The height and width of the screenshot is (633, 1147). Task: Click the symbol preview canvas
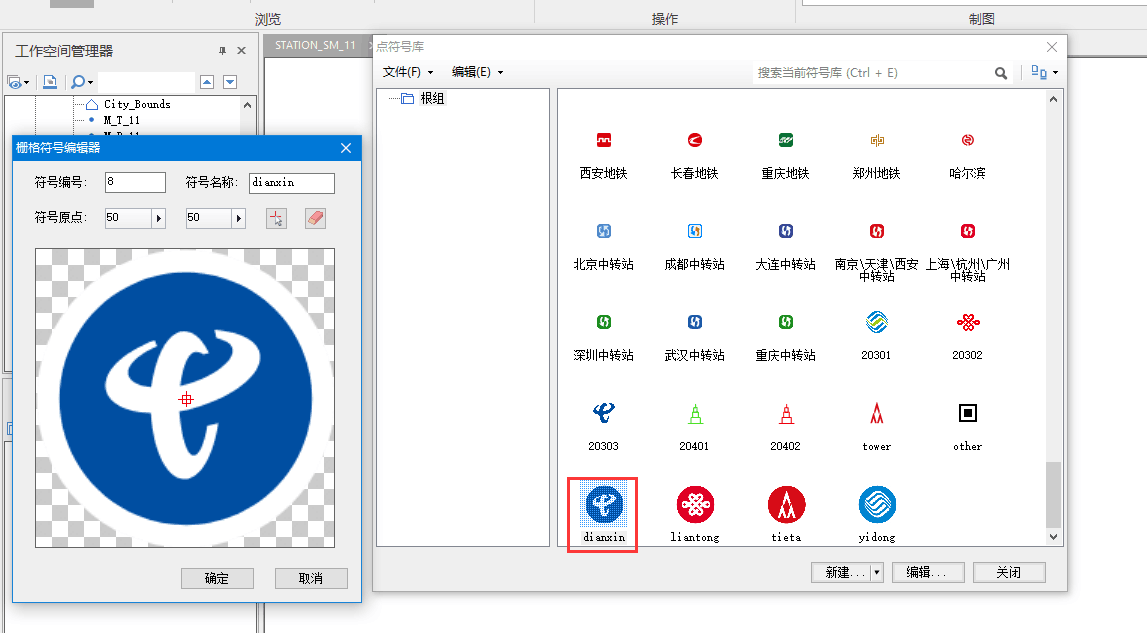185,398
